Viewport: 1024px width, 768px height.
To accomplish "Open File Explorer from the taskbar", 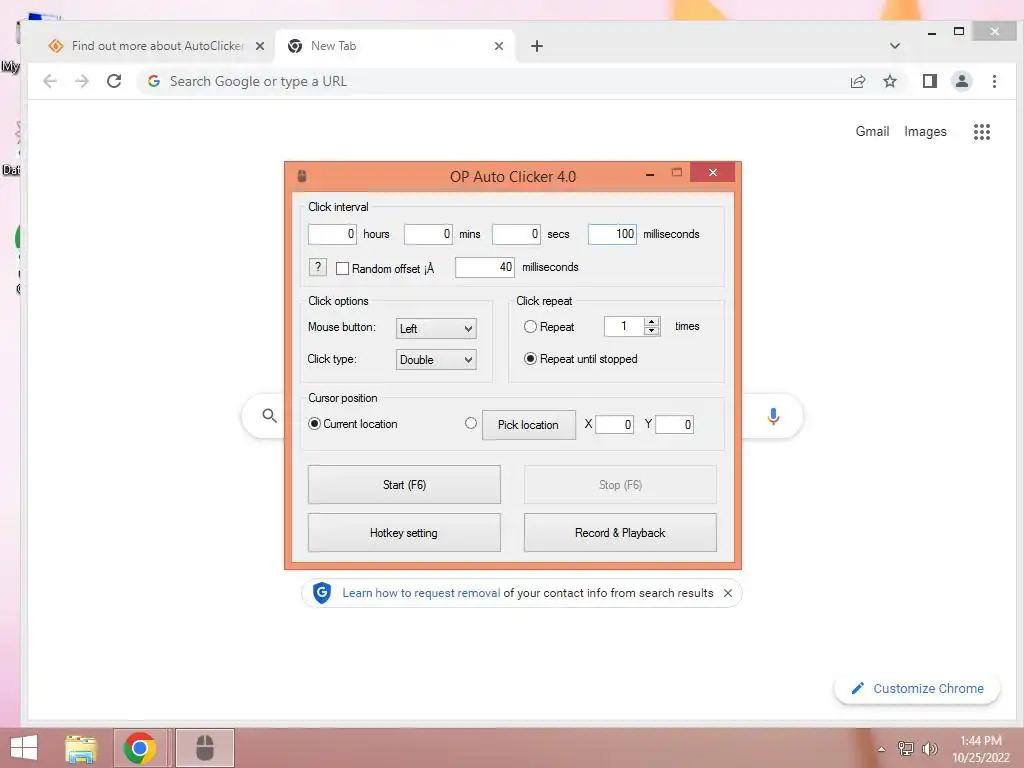I will click(x=81, y=748).
